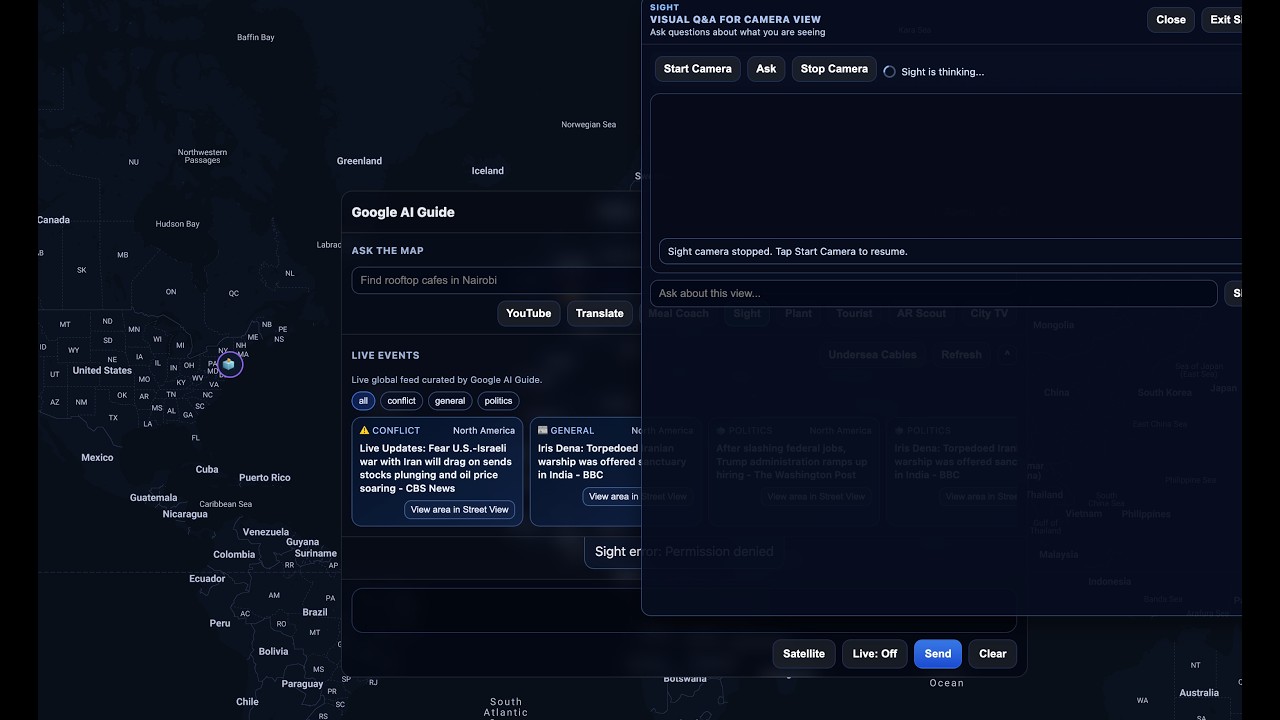Toggle the Live: Off button

pos(874,654)
